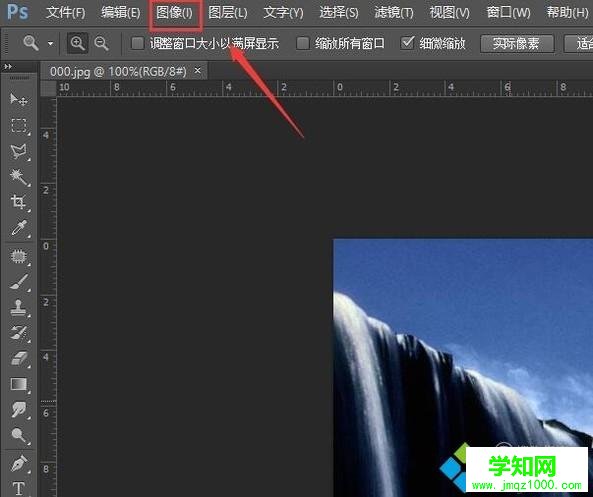Open the 图像(I) menu

[x=174, y=13]
